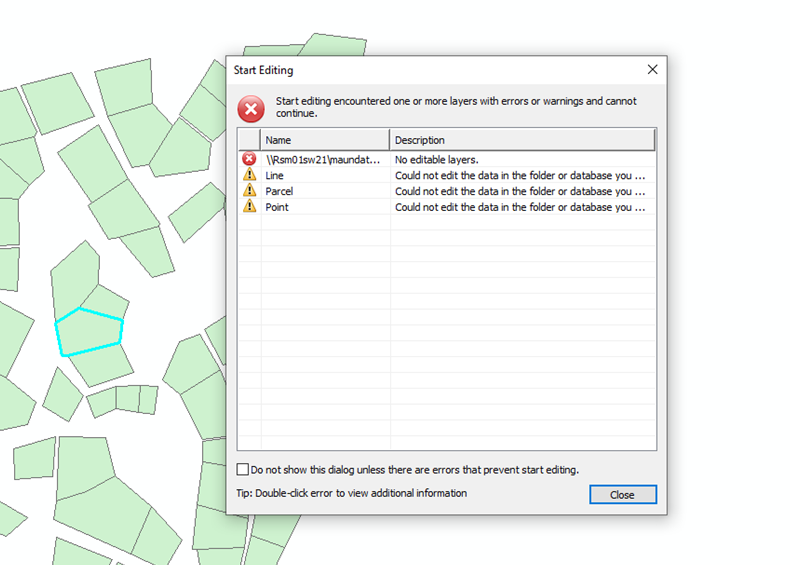Click the 'No editable layers.' description
The height and width of the screenshot is (565, 790).
437,159
